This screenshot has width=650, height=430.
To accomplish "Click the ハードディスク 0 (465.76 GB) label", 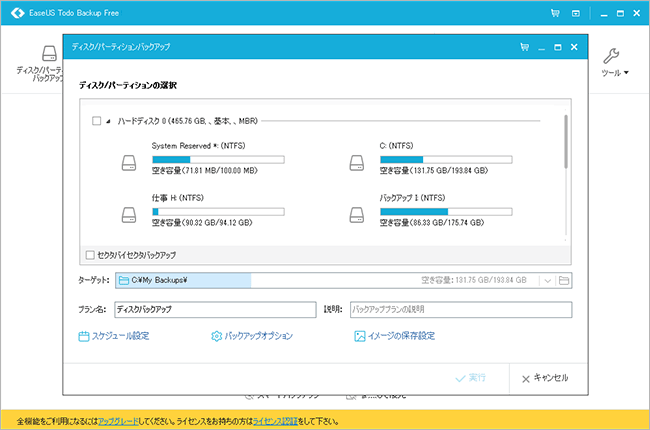I will pyautogui.click(x=187, y=121).
